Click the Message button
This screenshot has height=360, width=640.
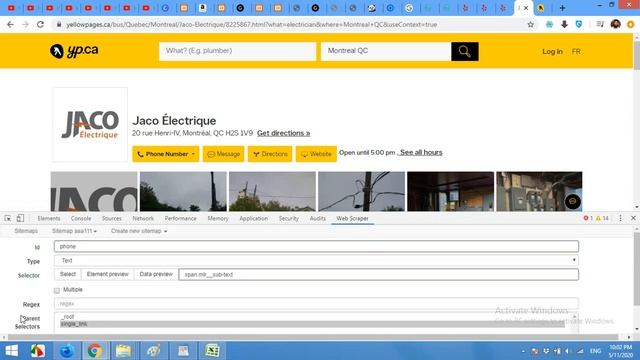[224, 154]
